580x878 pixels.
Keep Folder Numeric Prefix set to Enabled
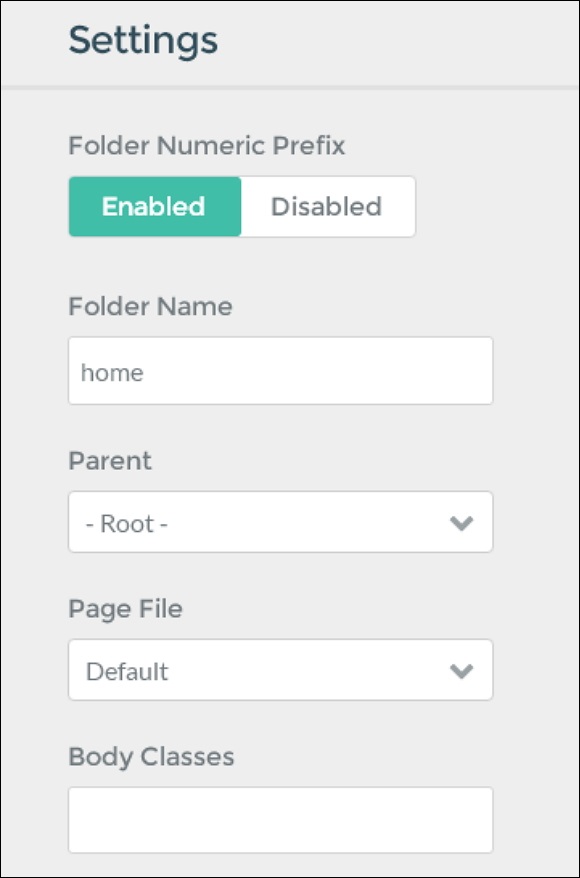click(155, 206)
